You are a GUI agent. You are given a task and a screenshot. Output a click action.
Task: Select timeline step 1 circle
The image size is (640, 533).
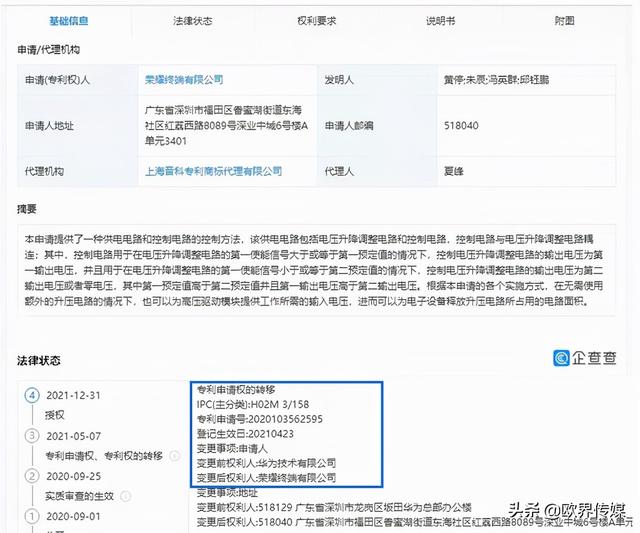[x=32, y=516]
